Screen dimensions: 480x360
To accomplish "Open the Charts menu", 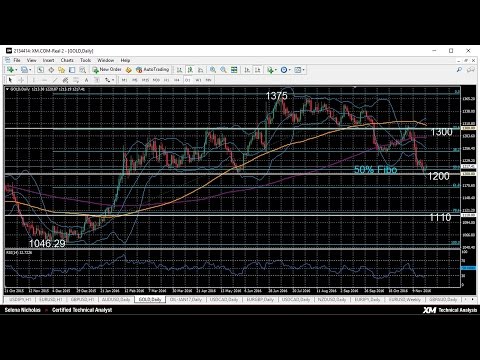I will (67, 60).
